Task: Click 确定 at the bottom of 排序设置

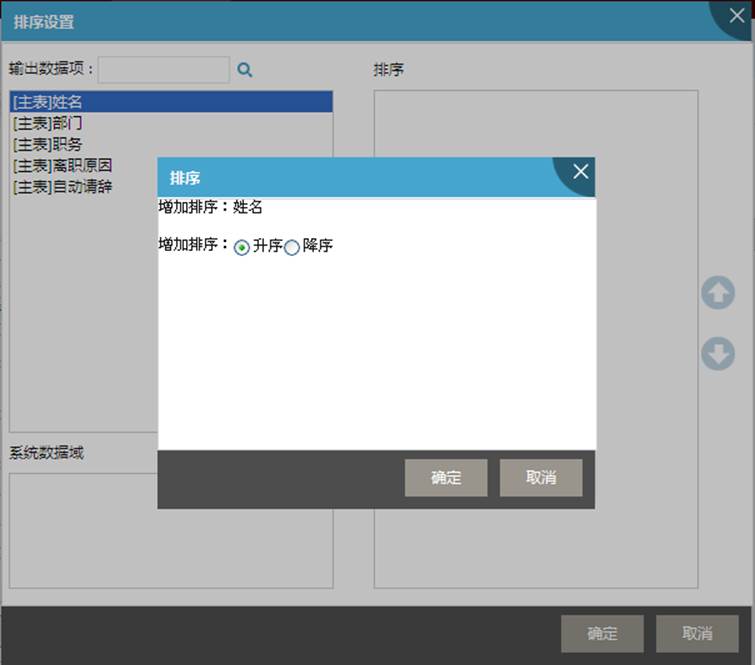Action: tap(602, 633)
